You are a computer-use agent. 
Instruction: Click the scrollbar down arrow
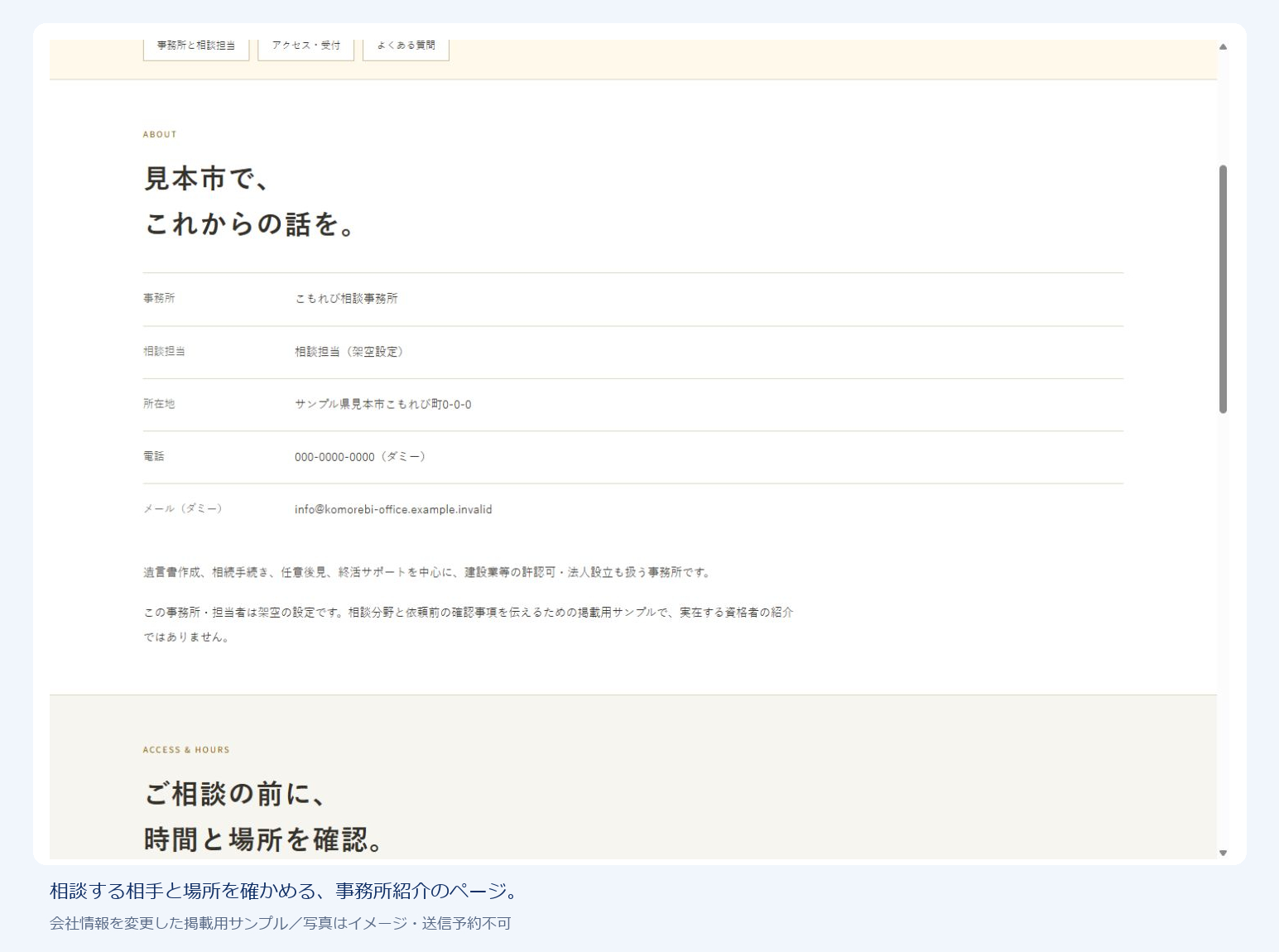tap(1223, 853)
